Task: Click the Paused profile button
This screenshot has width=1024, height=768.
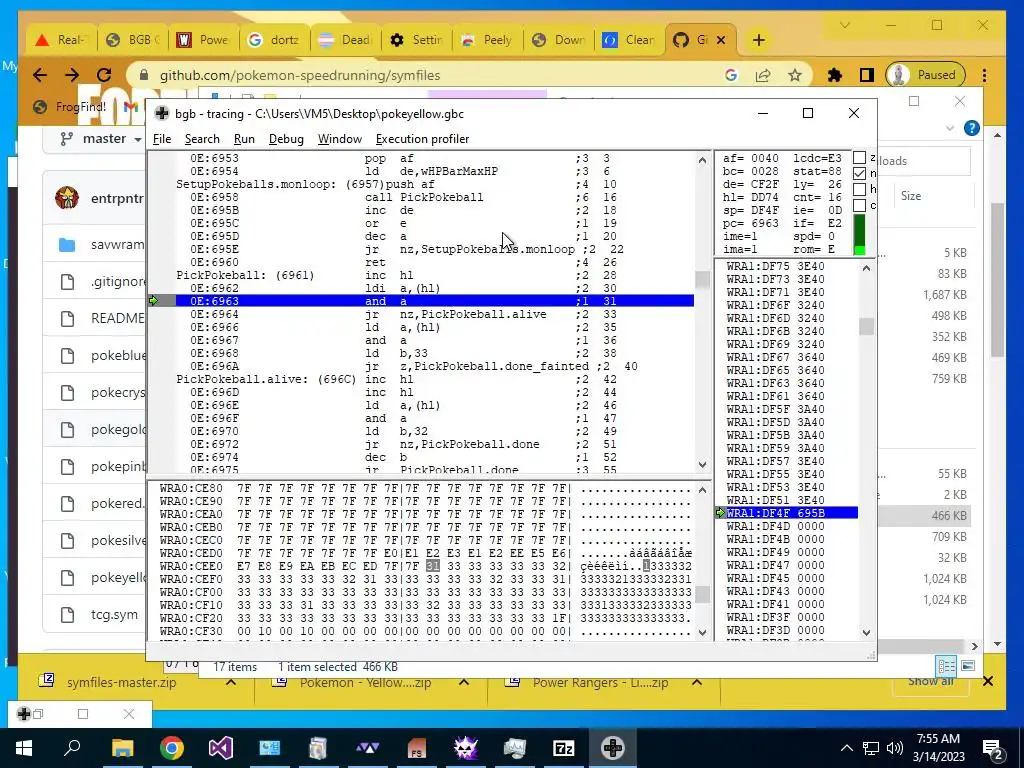Action: [x=925, y=75]
